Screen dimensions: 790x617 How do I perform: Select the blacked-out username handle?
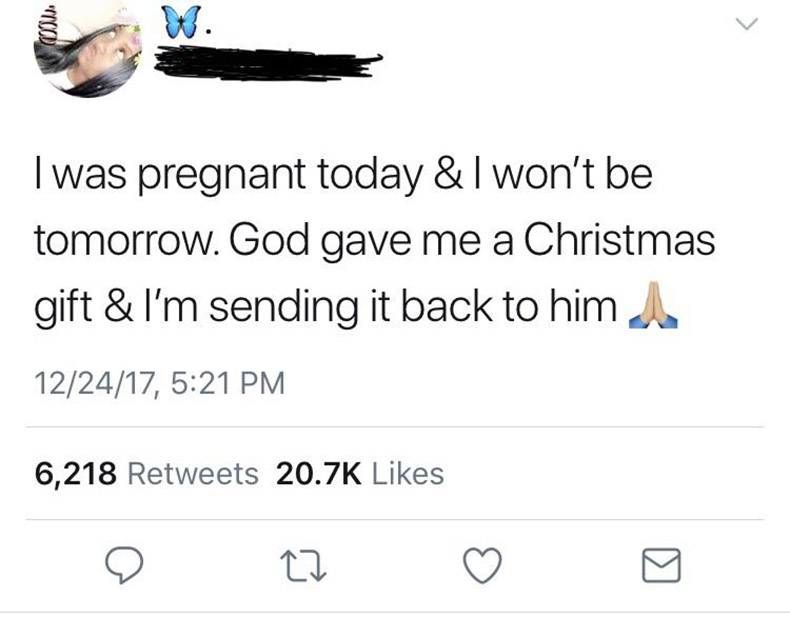coord(270,64)
